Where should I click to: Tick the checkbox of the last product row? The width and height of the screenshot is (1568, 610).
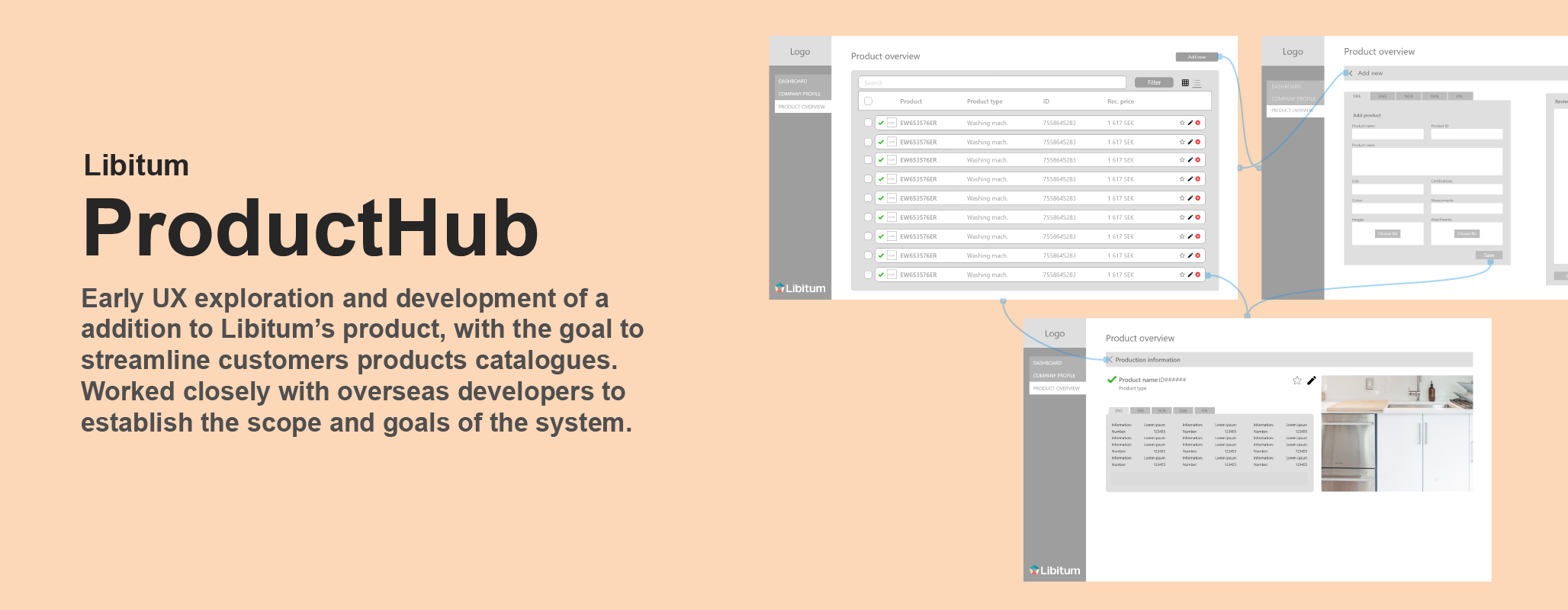tap(868, 274)
